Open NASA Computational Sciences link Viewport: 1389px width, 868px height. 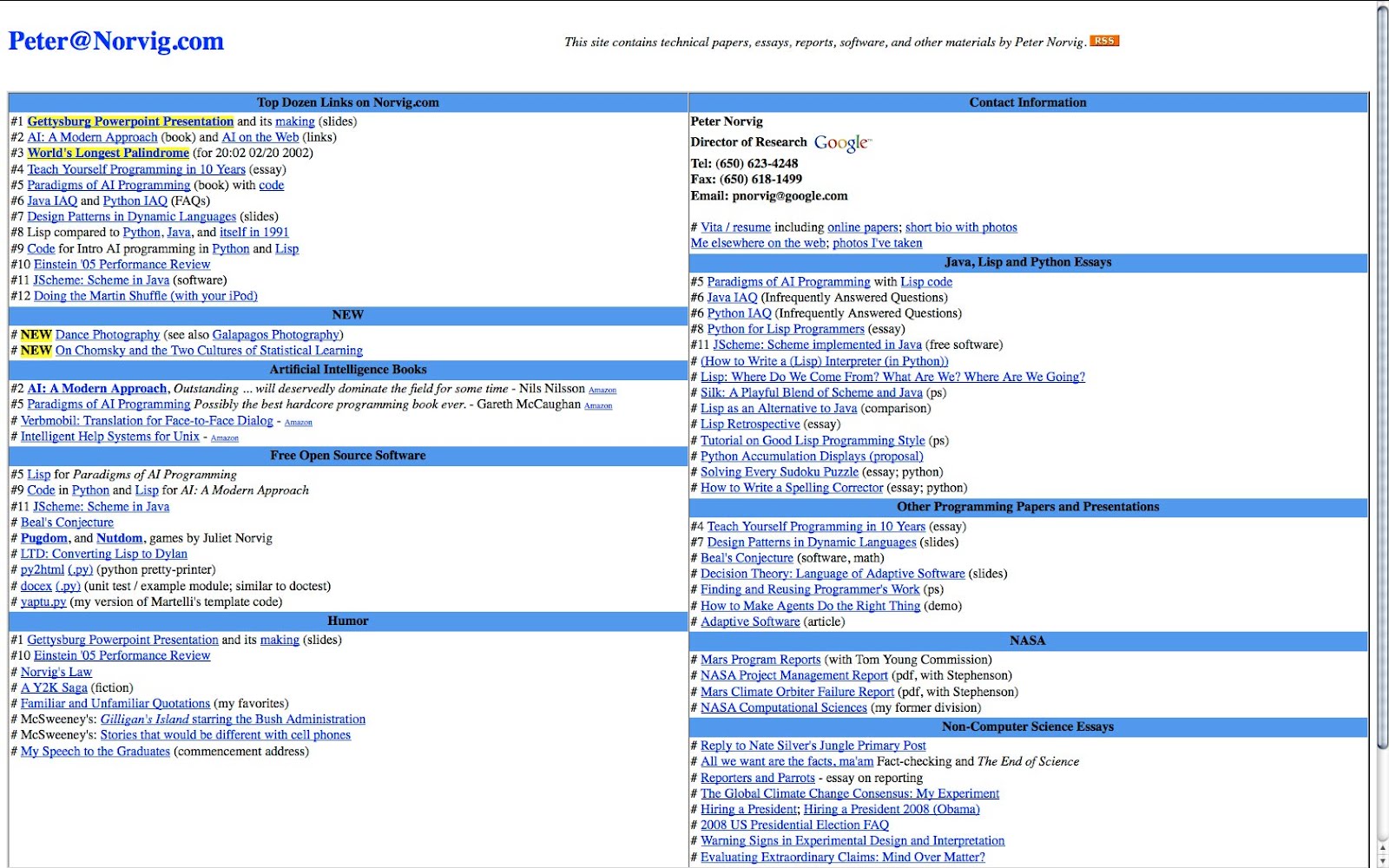coord(784,707)
